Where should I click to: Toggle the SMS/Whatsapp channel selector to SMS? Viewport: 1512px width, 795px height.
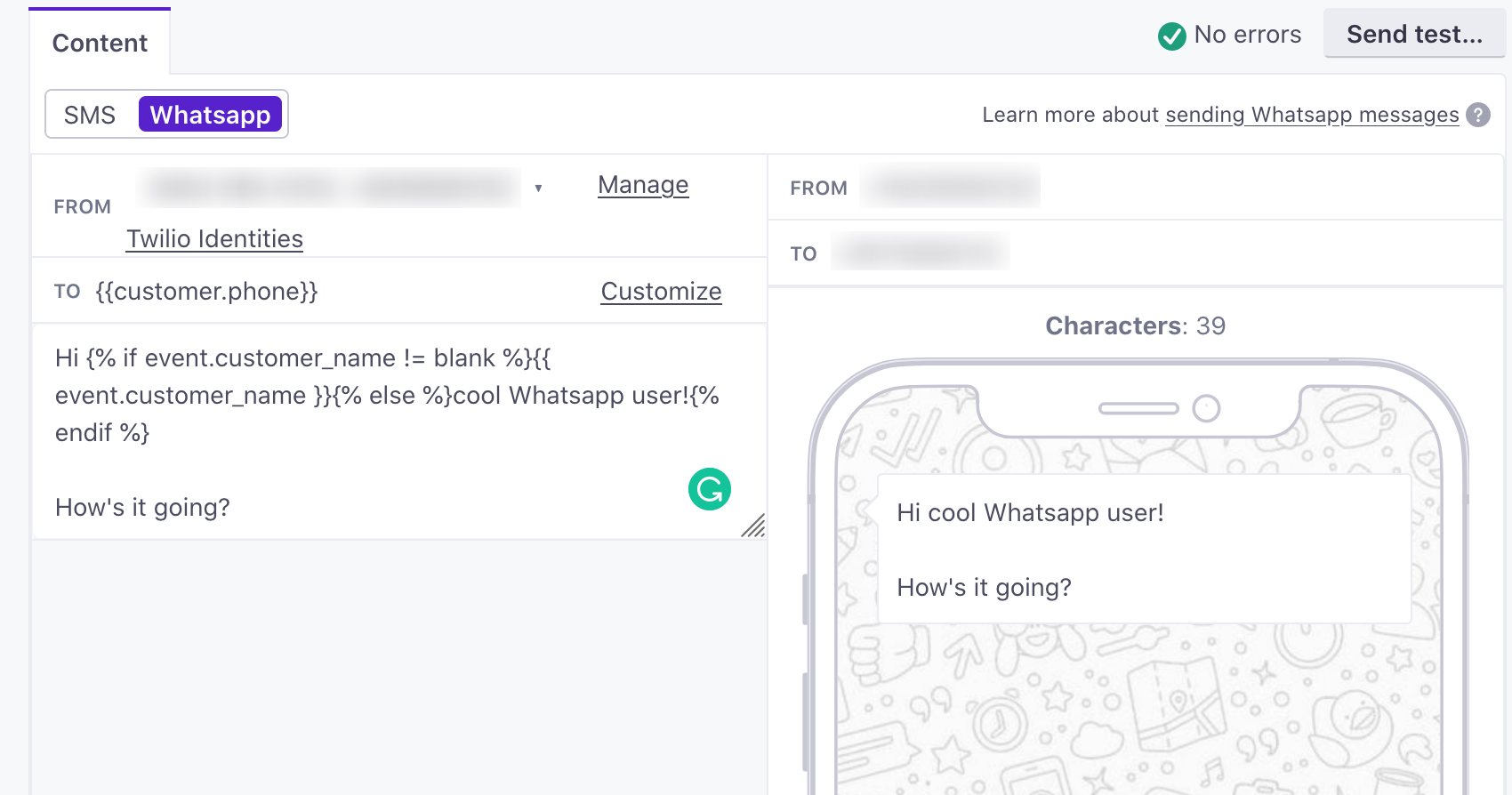coord(89,114)
